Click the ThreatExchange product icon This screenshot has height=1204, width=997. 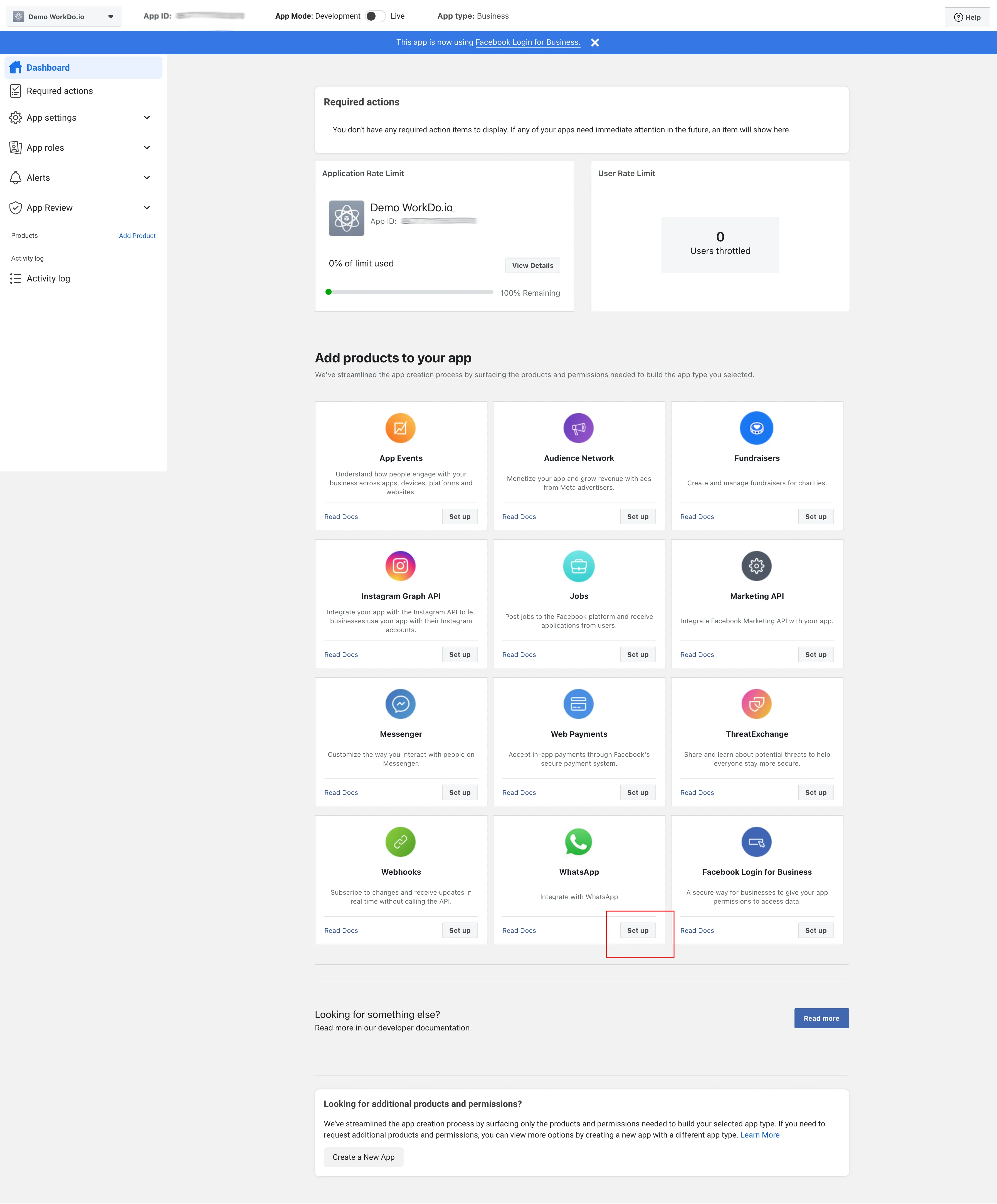757,703
